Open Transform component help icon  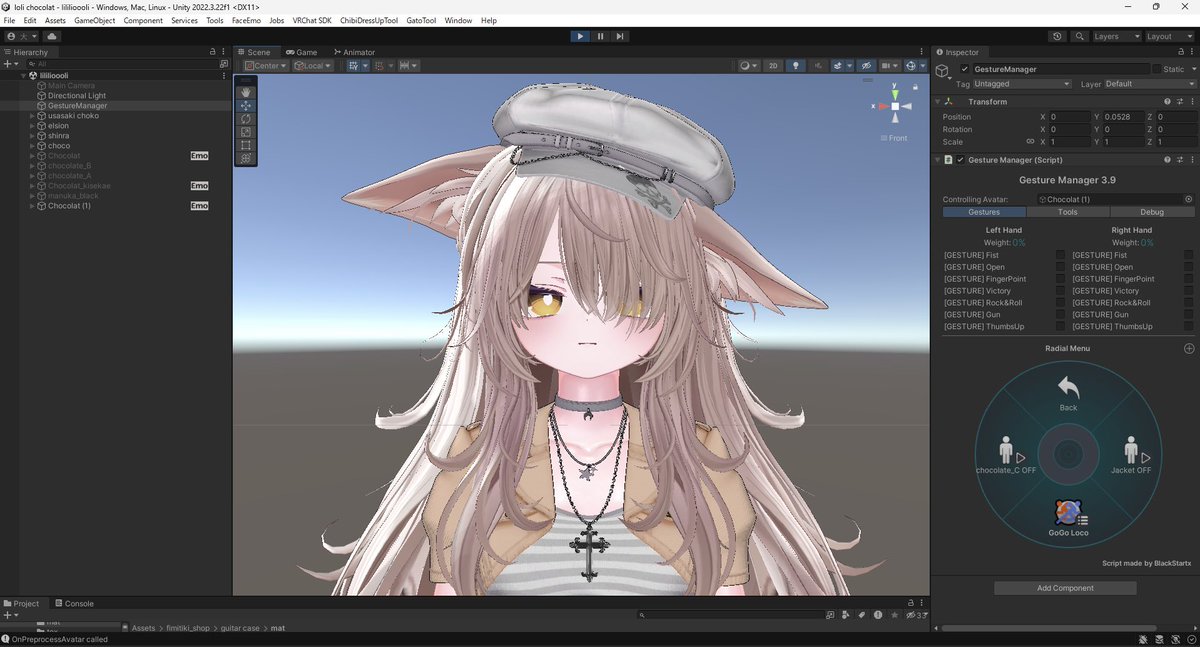coord(1167,102)
